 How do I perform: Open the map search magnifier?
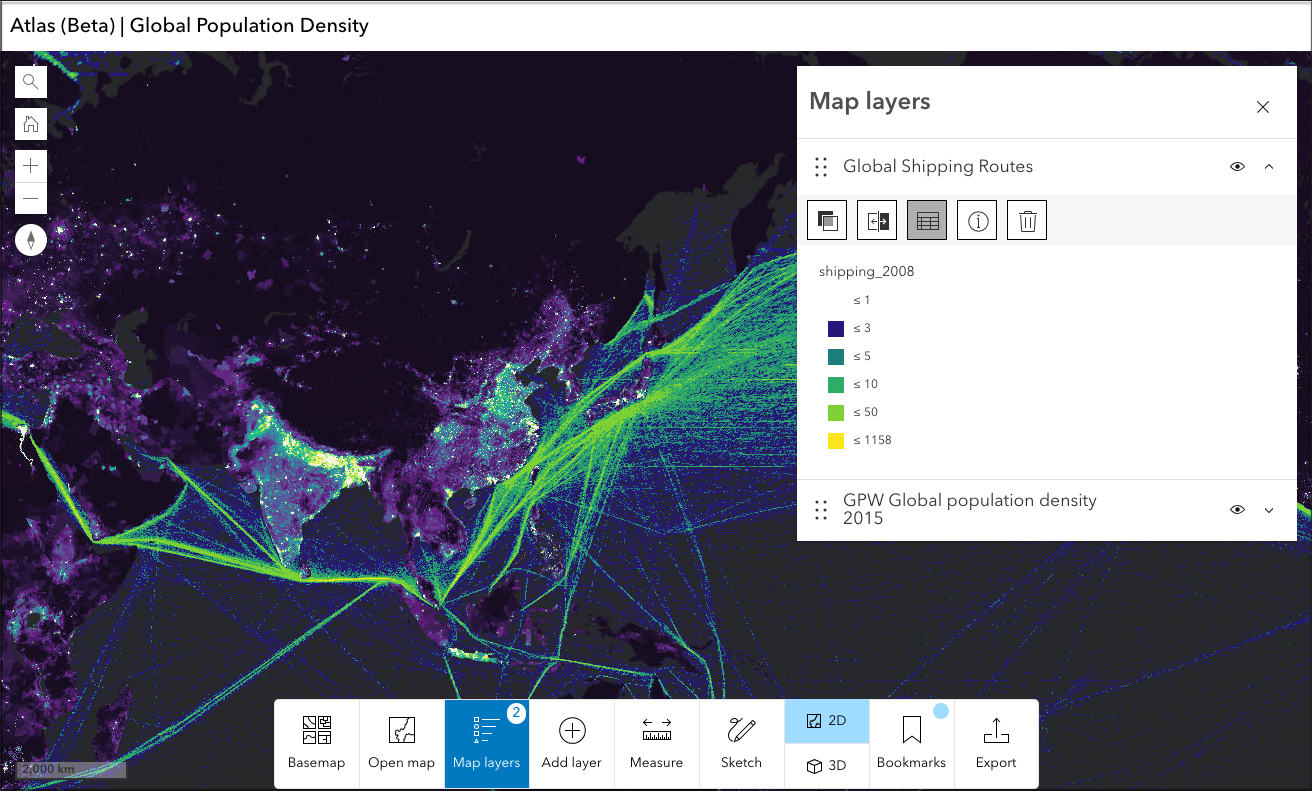coord(31,82)
